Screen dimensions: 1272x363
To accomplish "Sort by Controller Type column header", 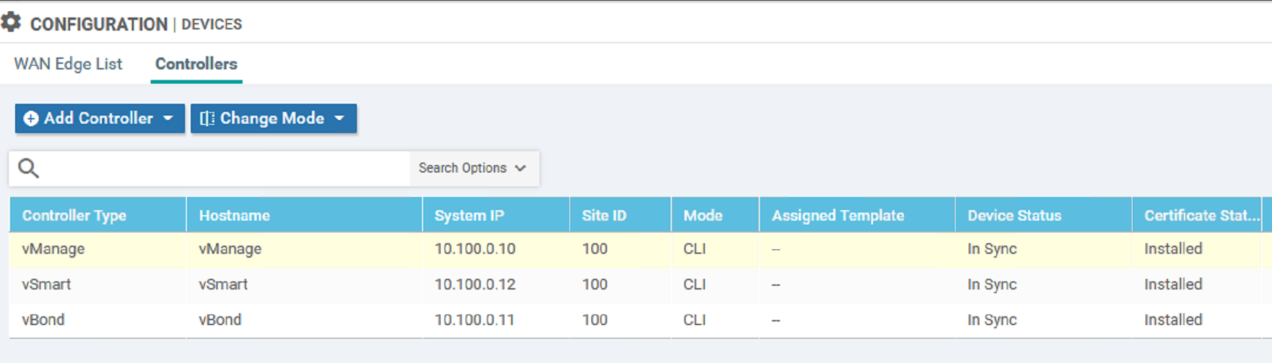I will 74,216.
